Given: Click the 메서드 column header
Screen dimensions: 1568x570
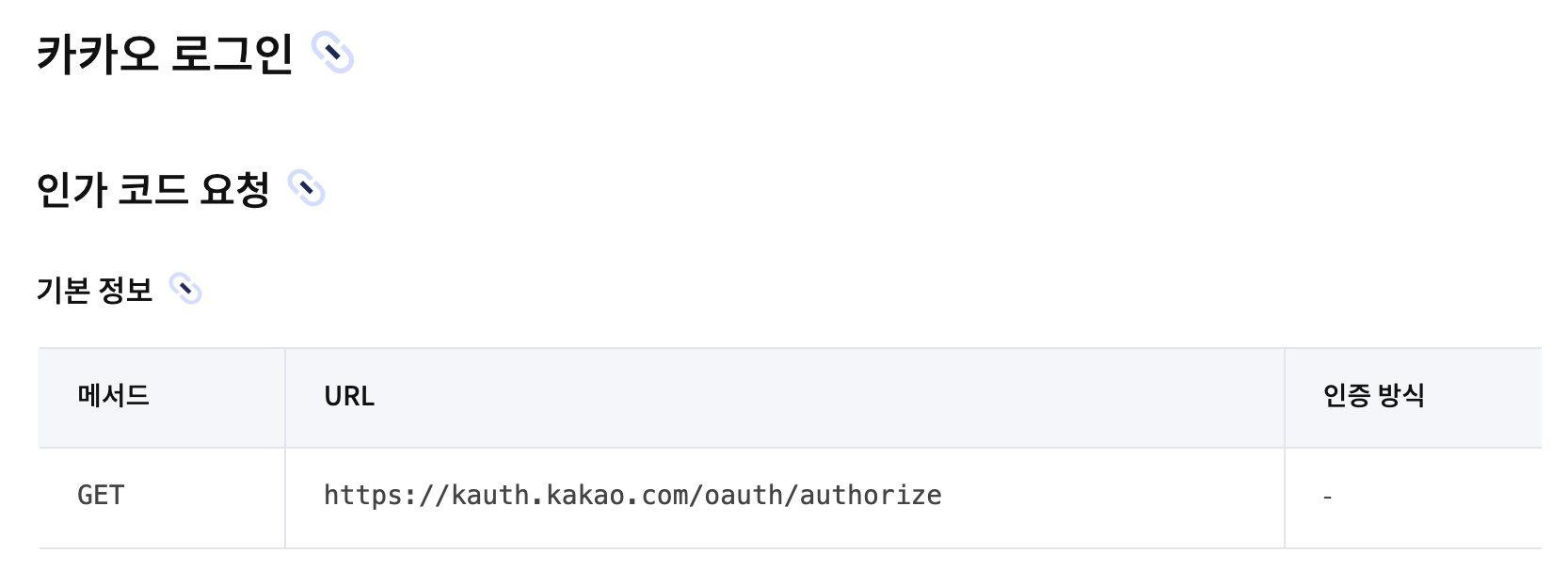Looking at the screenshot, I should click(x=114, y=396).
